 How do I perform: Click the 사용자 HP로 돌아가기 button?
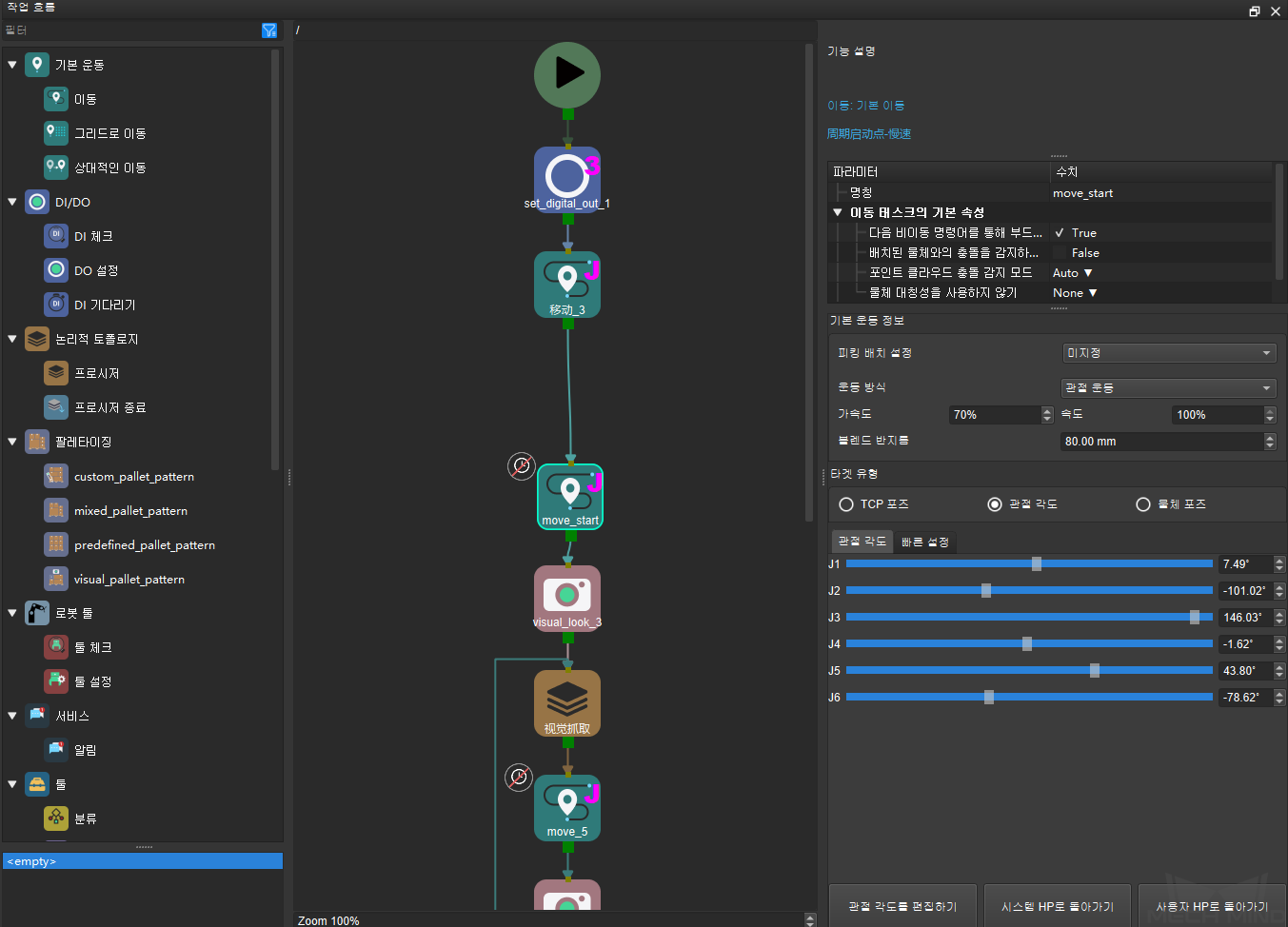click(x=1212, y=906)
